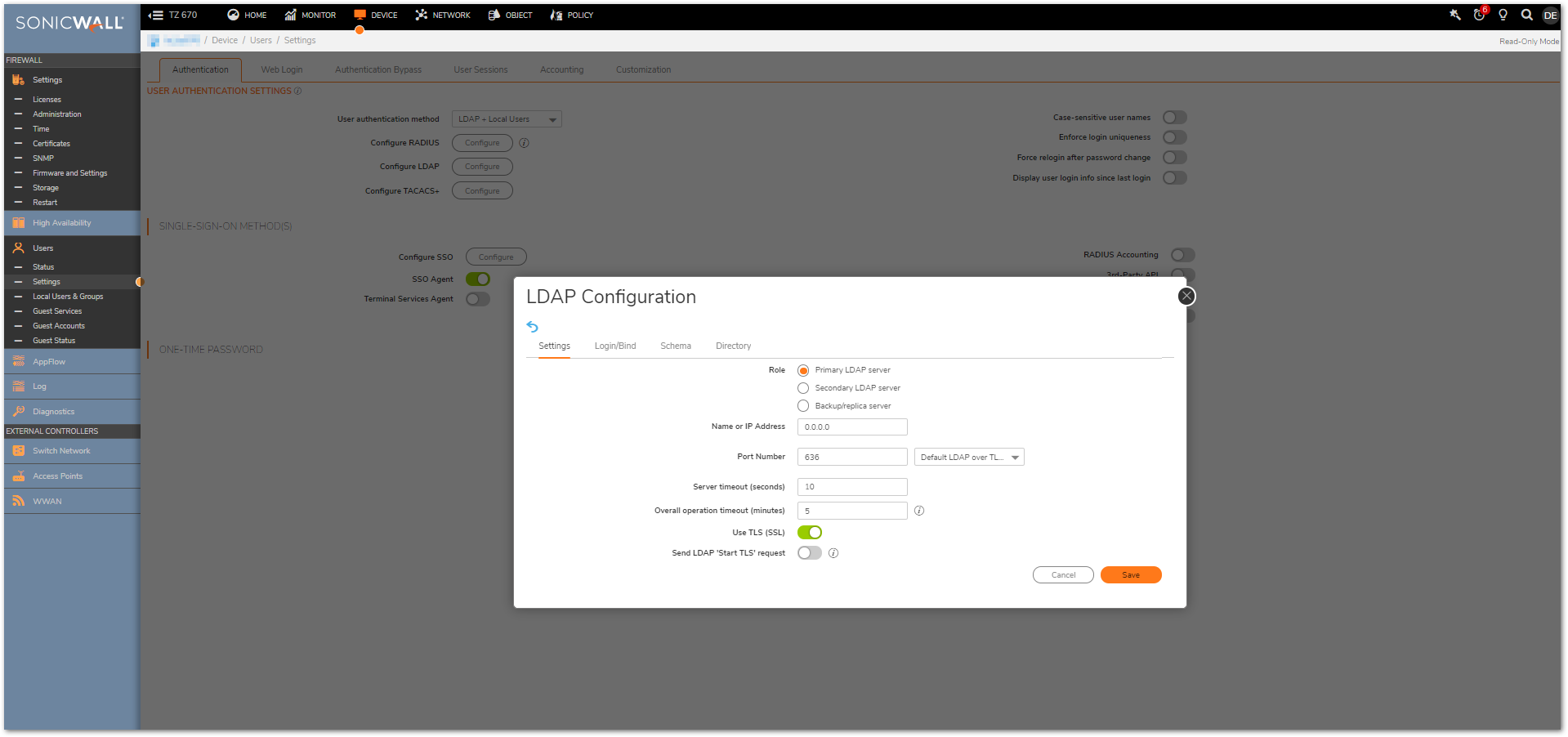The width and height of the screenshot is (1568, 737).
Task: Click info icon next to Start TLS request
Action: (x=833, y=553)
